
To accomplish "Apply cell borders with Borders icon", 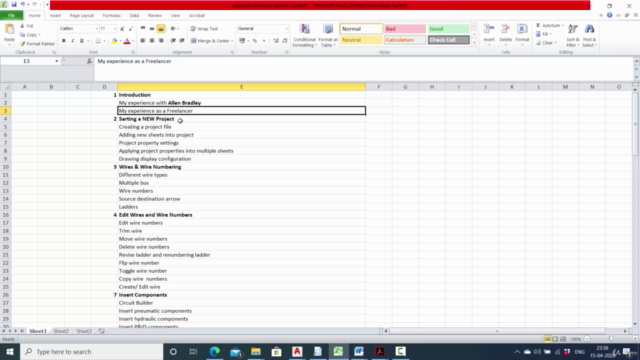I will coord(98,41).
